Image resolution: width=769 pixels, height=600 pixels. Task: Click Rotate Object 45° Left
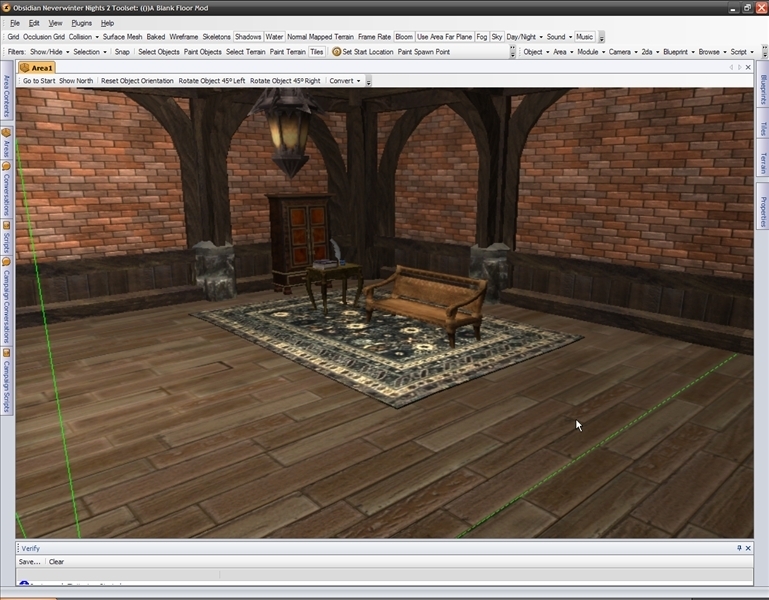tap(211, 81)
